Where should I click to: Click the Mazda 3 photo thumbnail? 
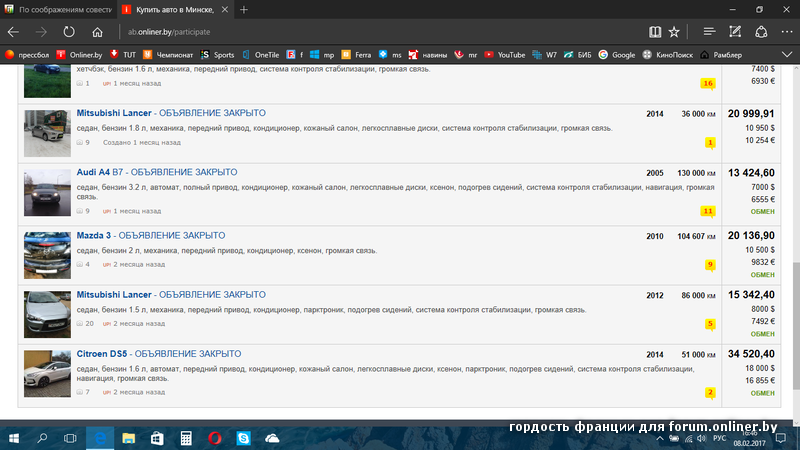47,255
